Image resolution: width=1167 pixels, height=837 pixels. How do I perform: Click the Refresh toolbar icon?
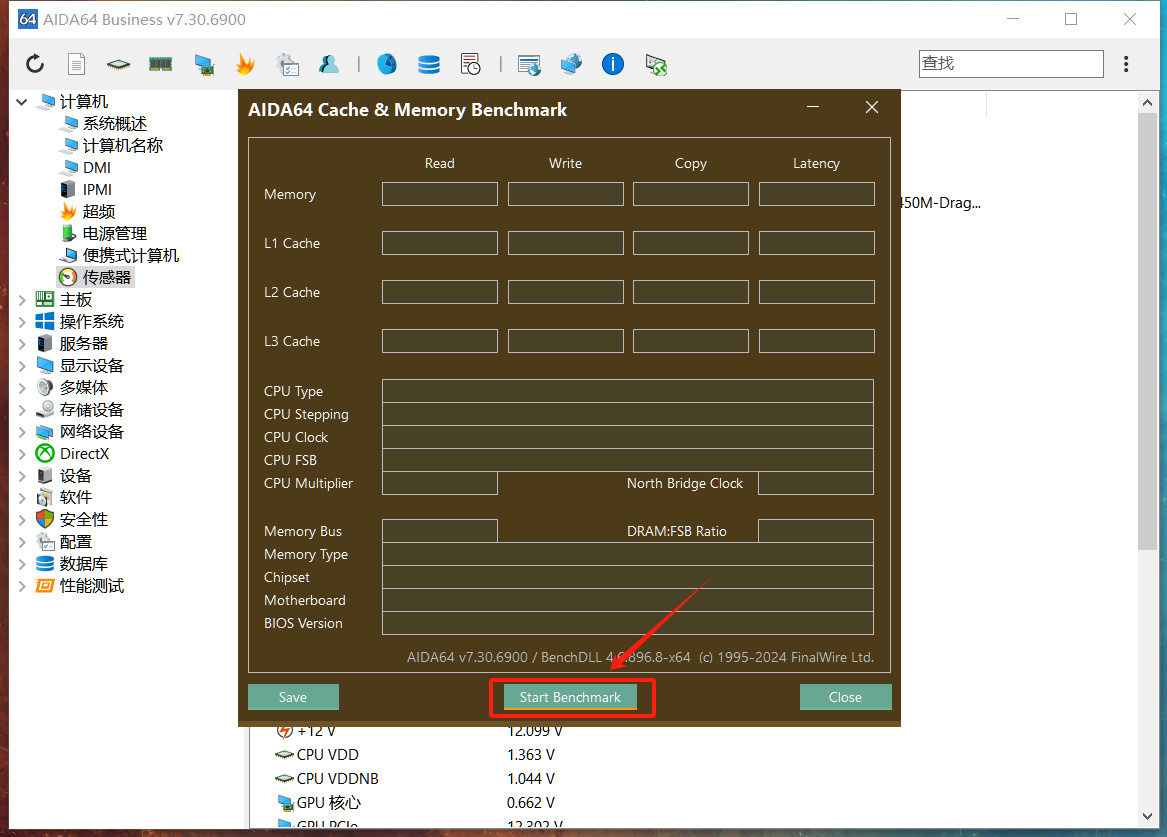click(x=35, y=64)
